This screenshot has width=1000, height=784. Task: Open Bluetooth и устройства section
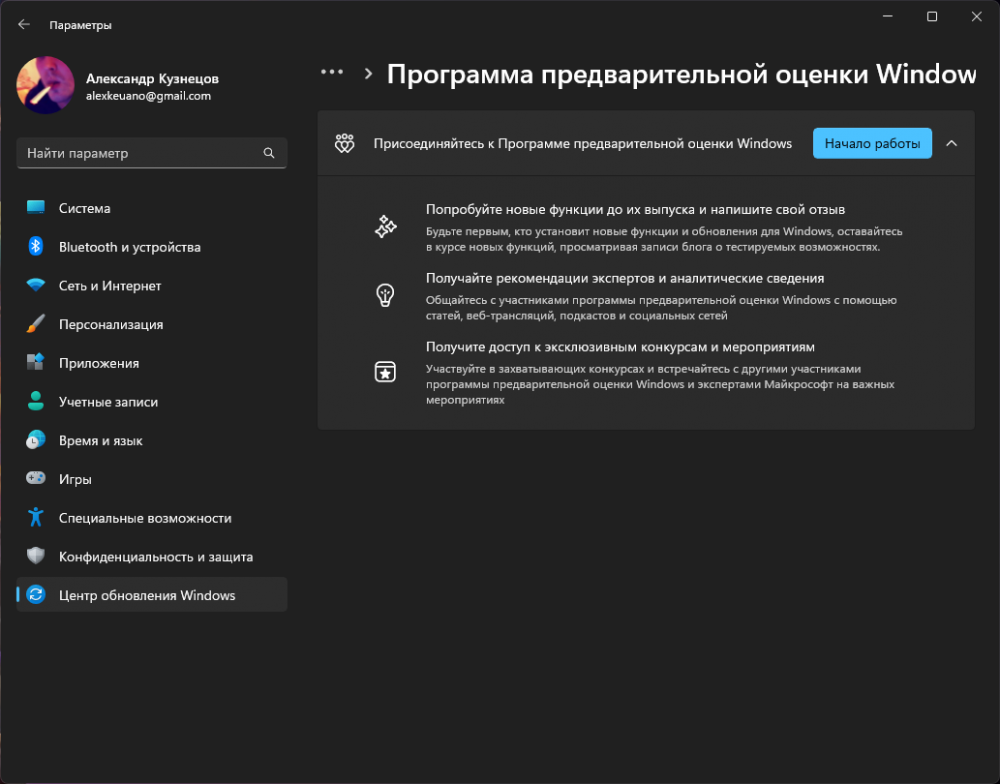[x=152, y=247]
